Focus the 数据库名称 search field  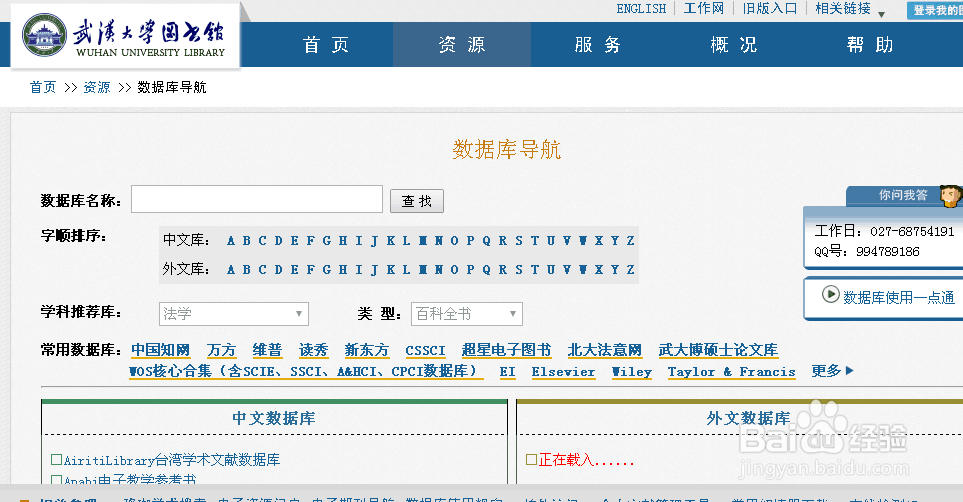pyautogui.click(x=257, y=199)
